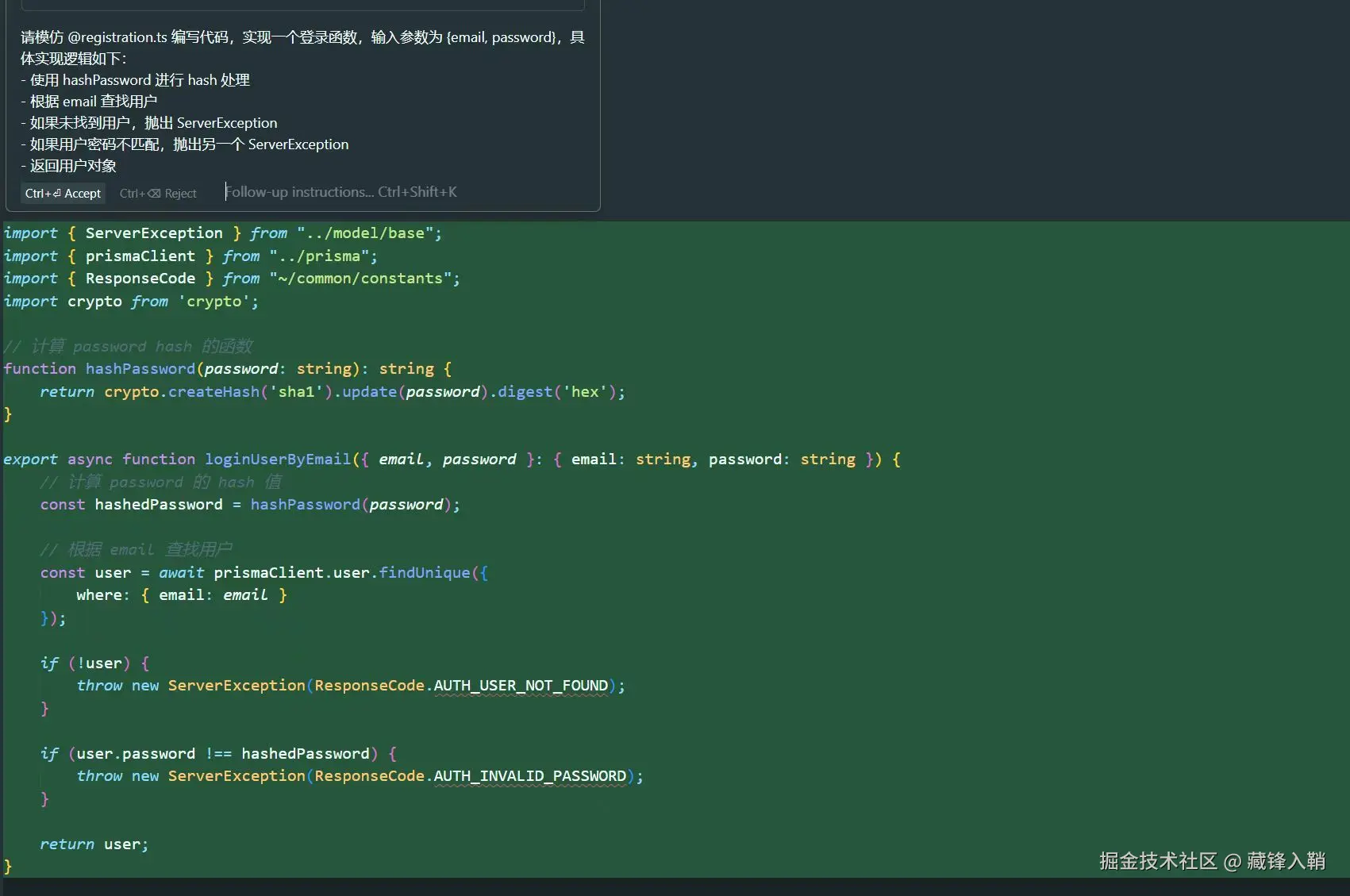This screenshot has height=896, width=1350.
Task: Click the @registration.ts mention in the prompt
Action: coord(117,37)
